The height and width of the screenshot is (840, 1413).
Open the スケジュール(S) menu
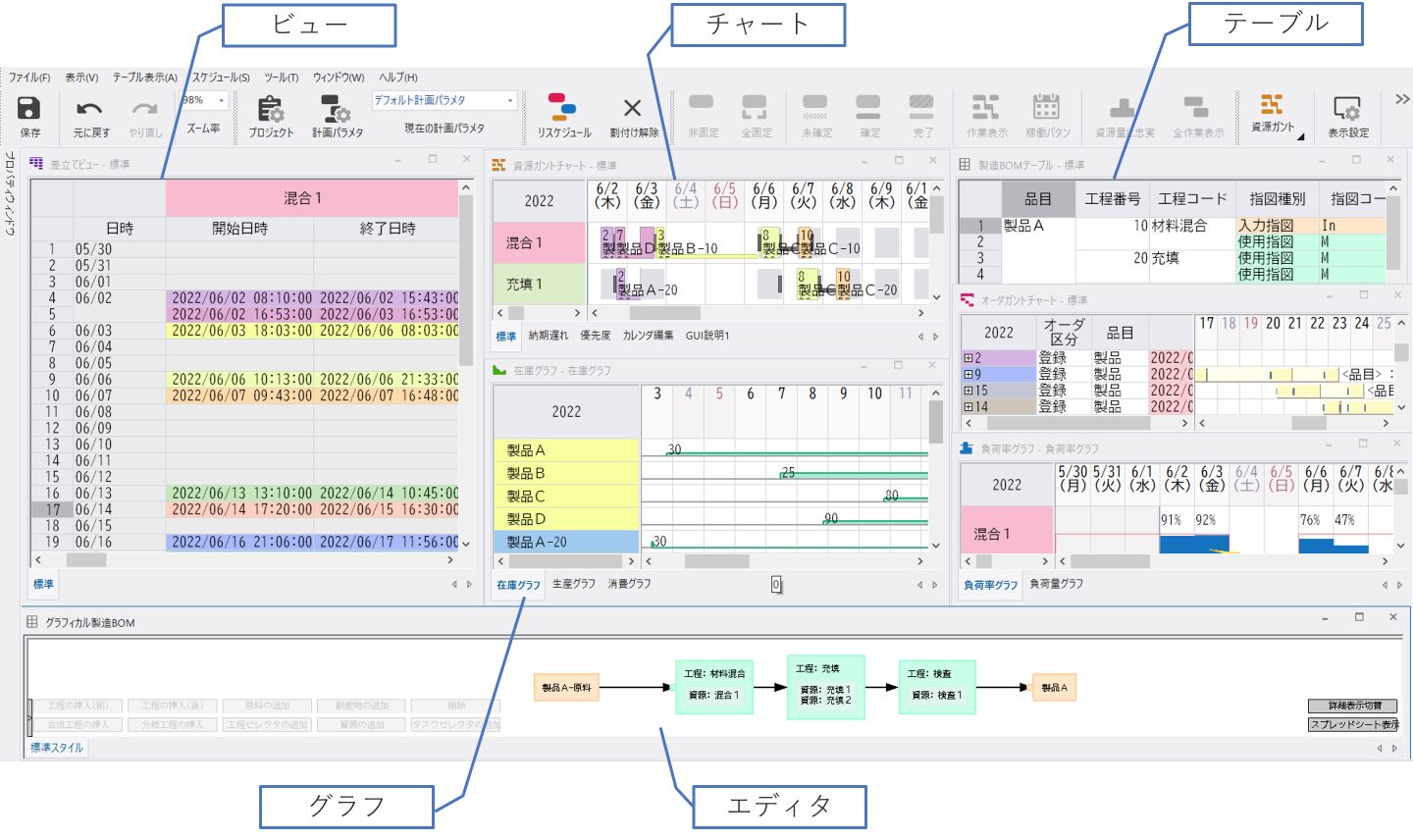[x=220, y=78]
